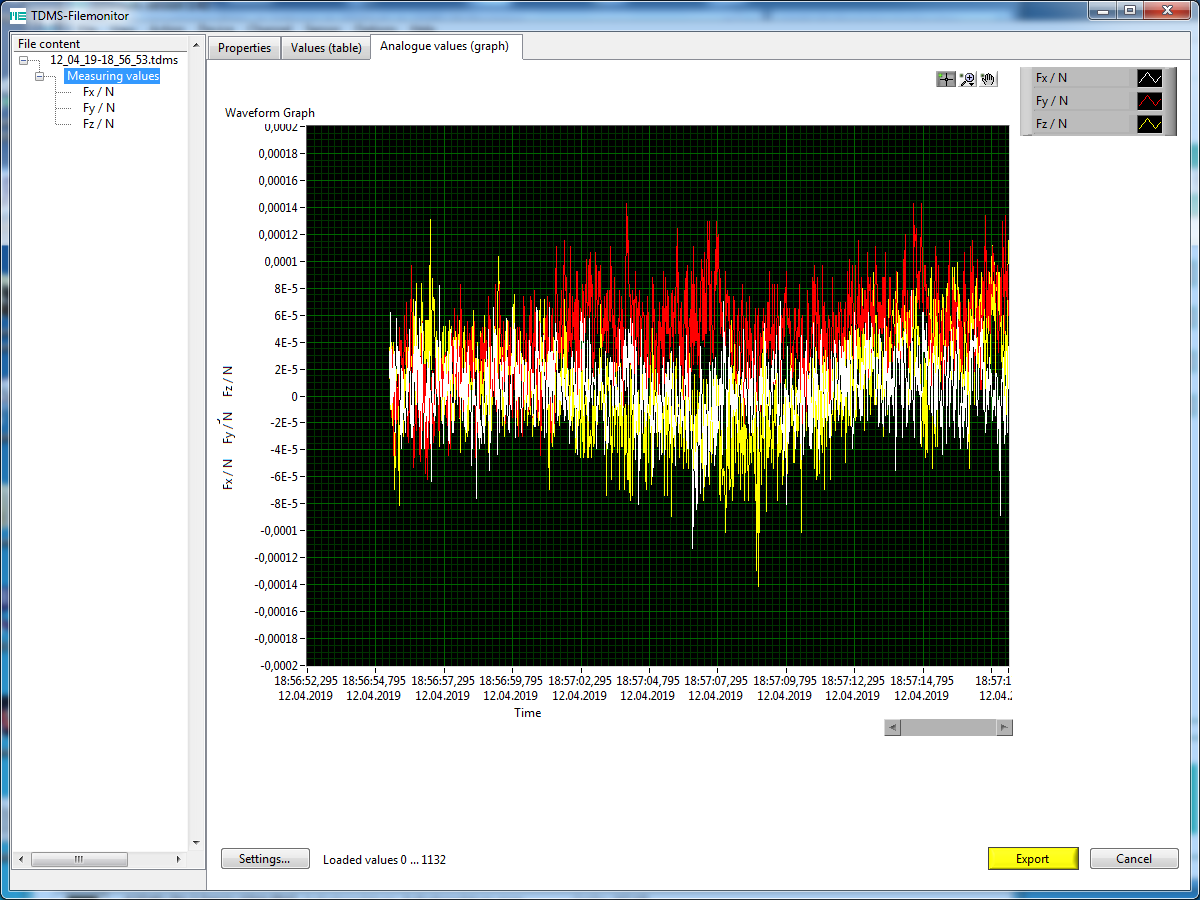
Task: Click the Fx / N legend label
Action: [1052, 78]
